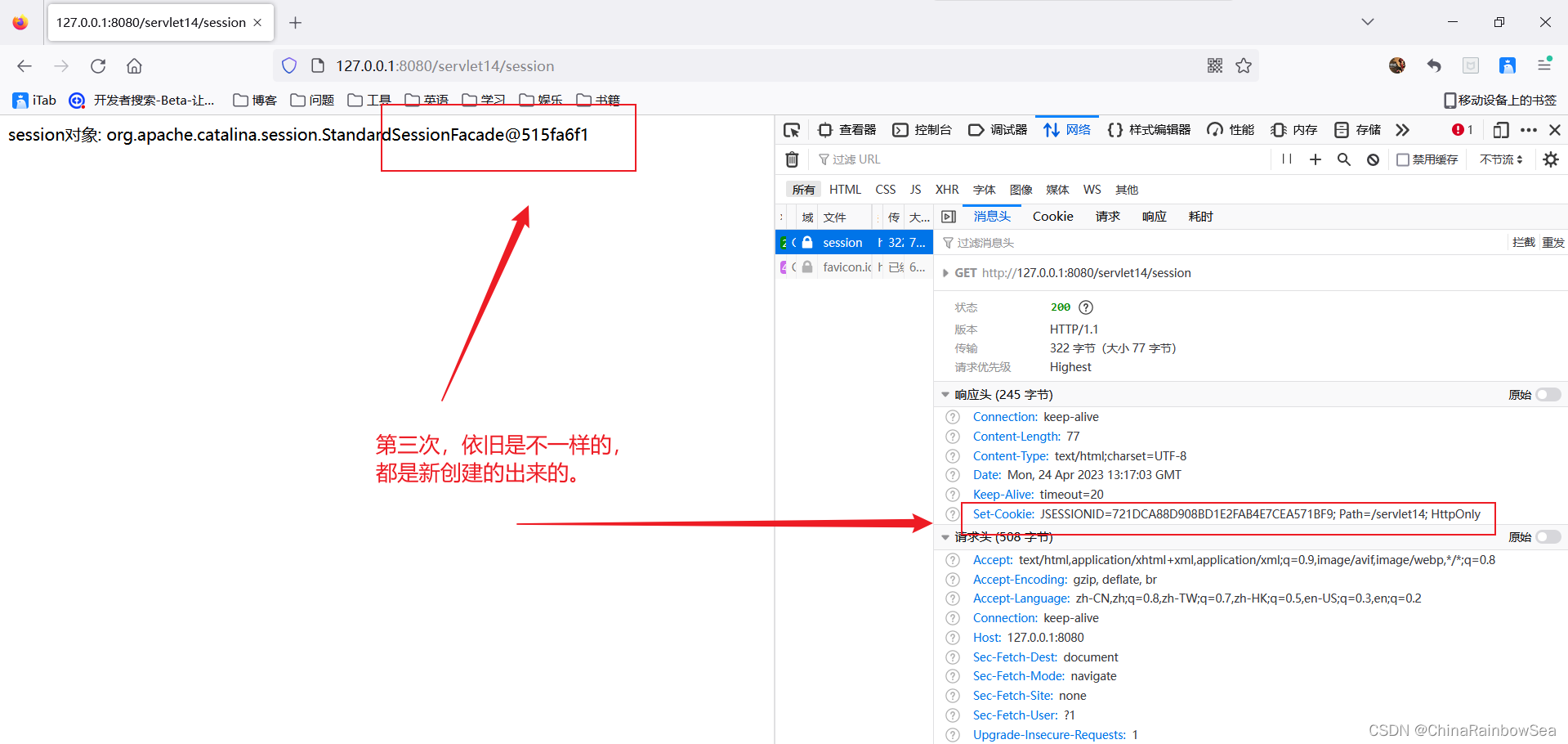Open devtools customize options menu
The width and height of the screenshot is (1568, 744).
point(1529,130)
